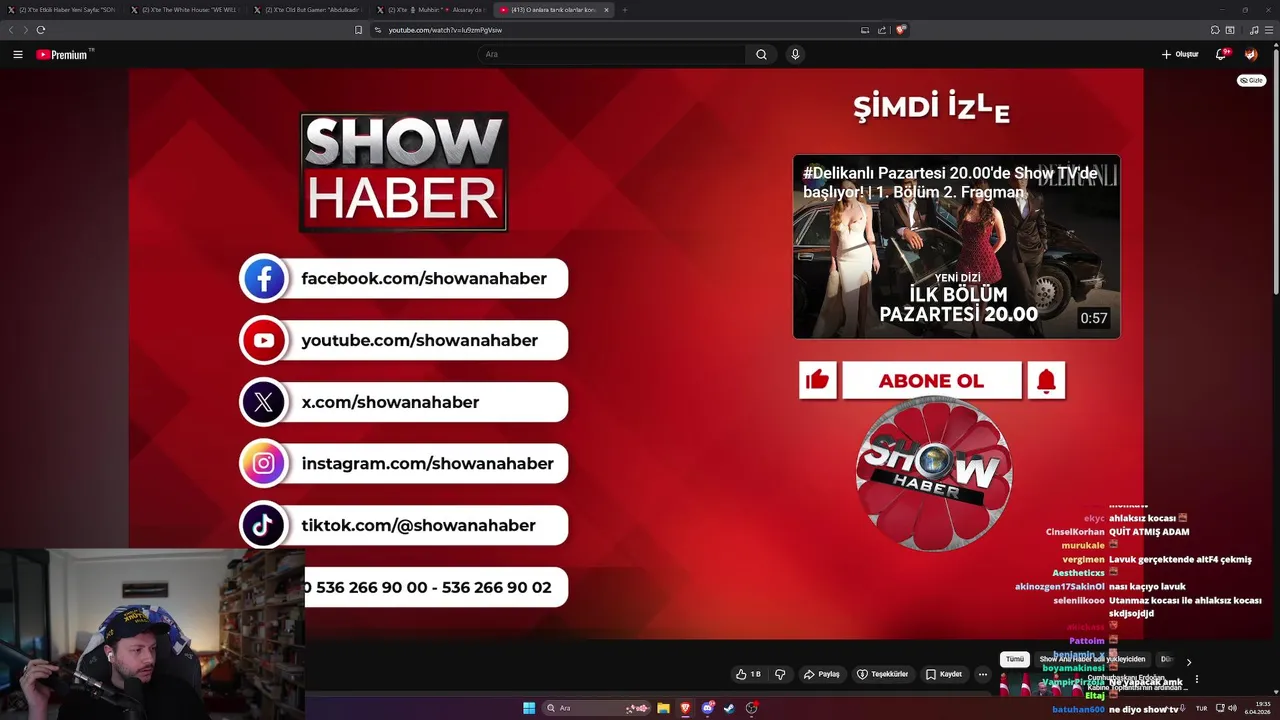Click the Oluştur create button
This screenshot has height=720, width=1280.
[x=1180, y=54]
